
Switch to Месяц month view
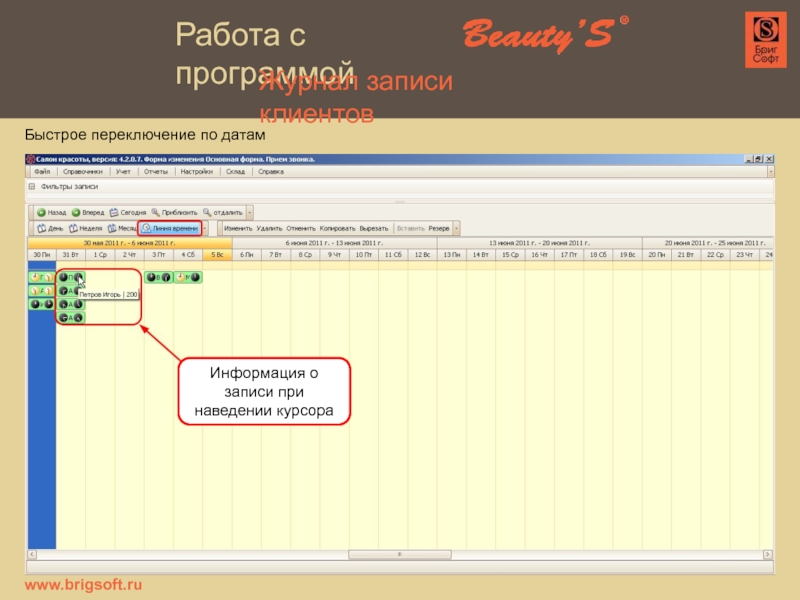(x=122, y=228)
